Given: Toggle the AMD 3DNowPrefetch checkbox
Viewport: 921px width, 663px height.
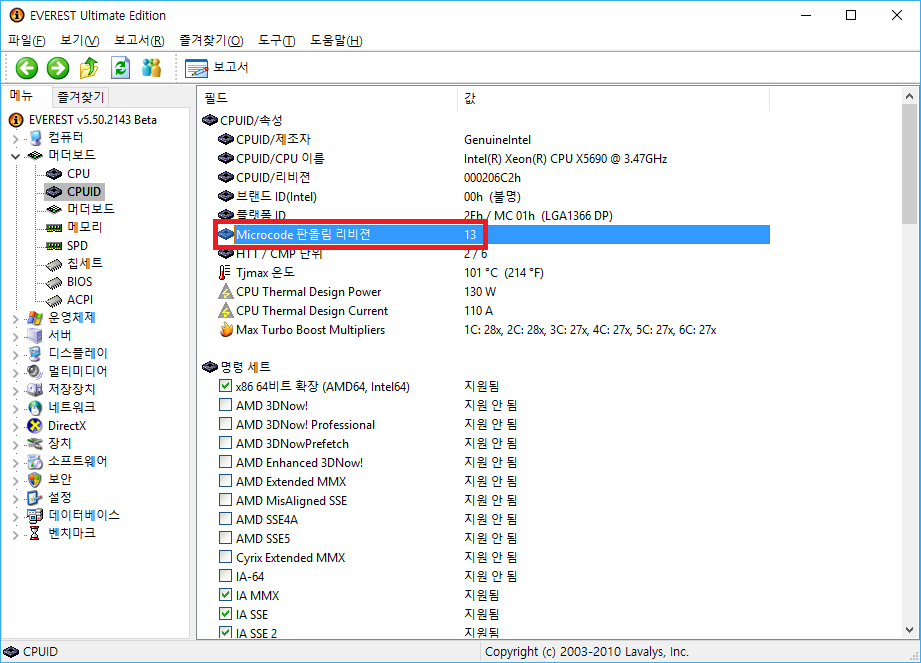Looking at the screenshot, I should pos(225,443).
